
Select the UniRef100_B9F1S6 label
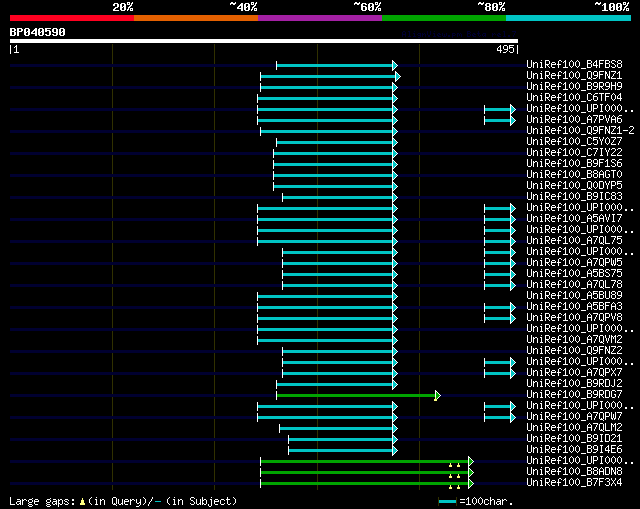pyautogui.click(x=574, y=163)
